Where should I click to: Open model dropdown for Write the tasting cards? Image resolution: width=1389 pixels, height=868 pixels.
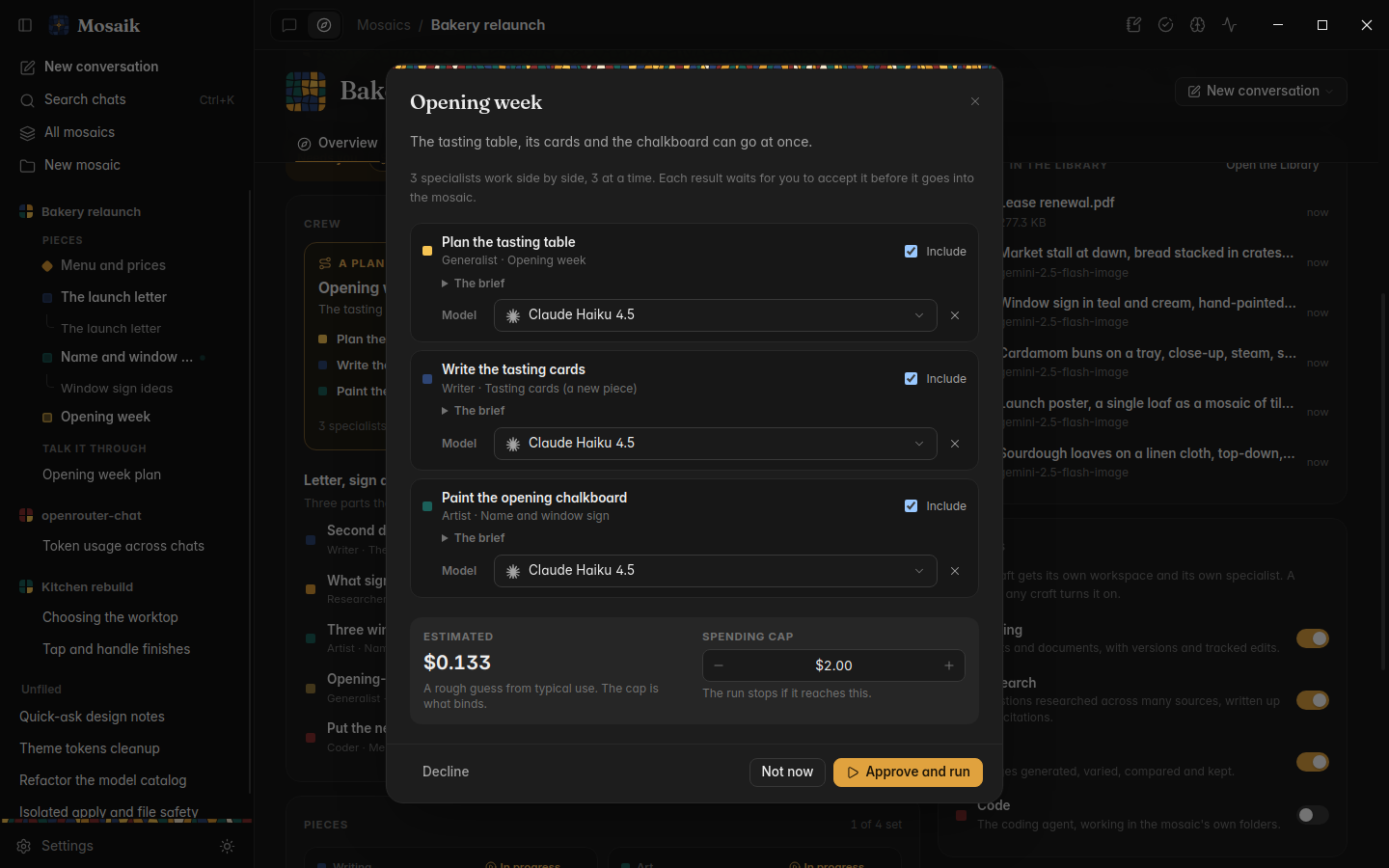pos(715,444)
